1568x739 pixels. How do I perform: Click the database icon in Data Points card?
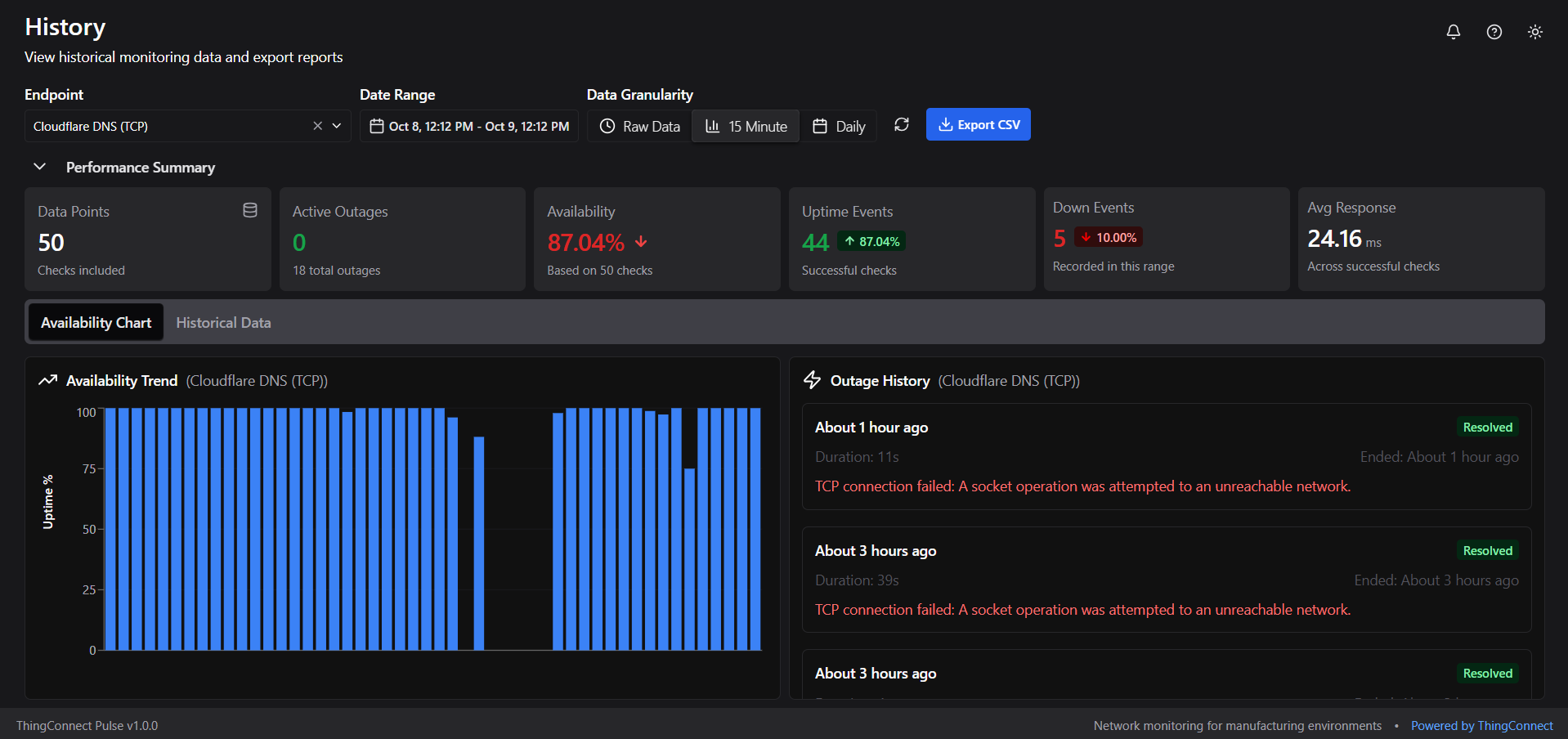(x=250, y=211)
